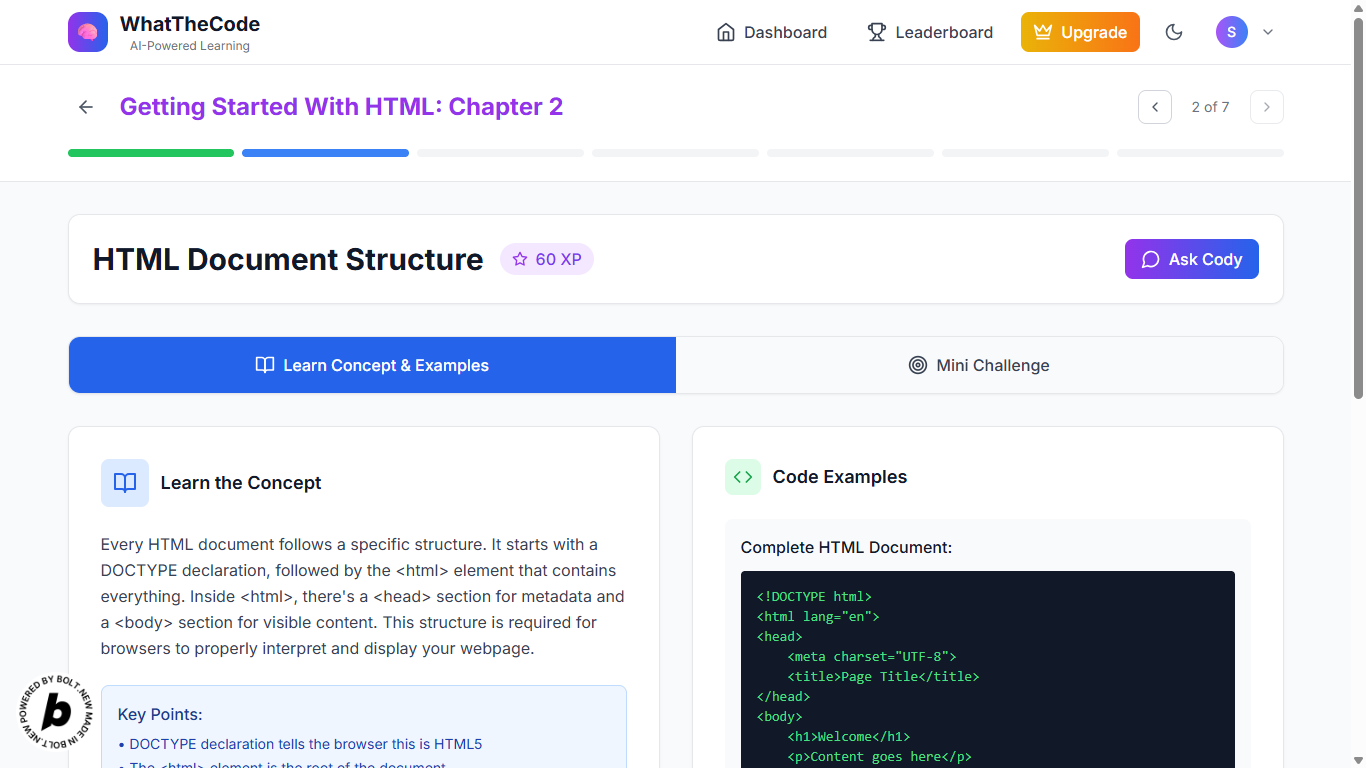
Task: Click the '<meta charset="UTF-8">' code line
Action: 872,656
